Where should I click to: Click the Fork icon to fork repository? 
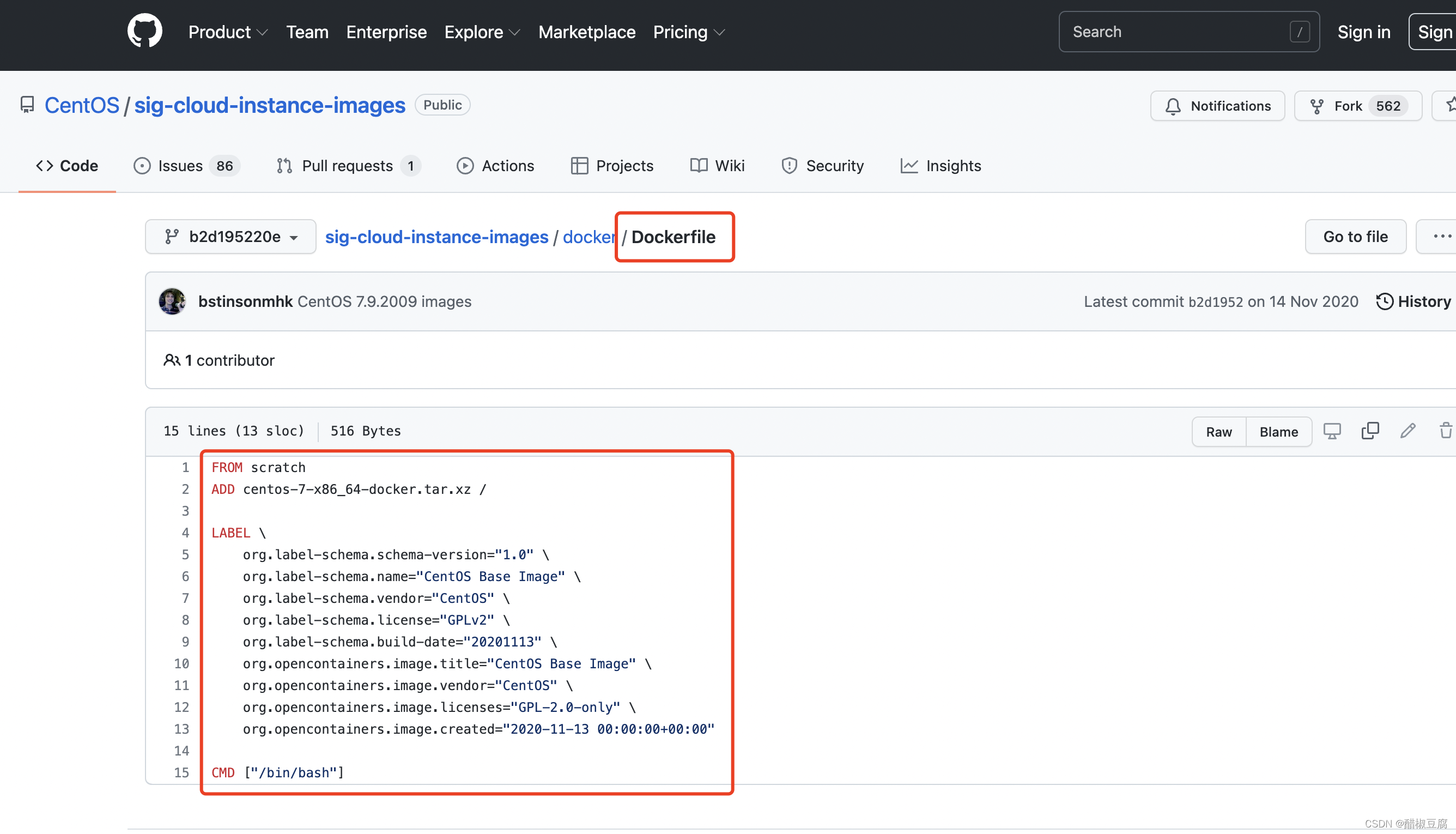1318,105
